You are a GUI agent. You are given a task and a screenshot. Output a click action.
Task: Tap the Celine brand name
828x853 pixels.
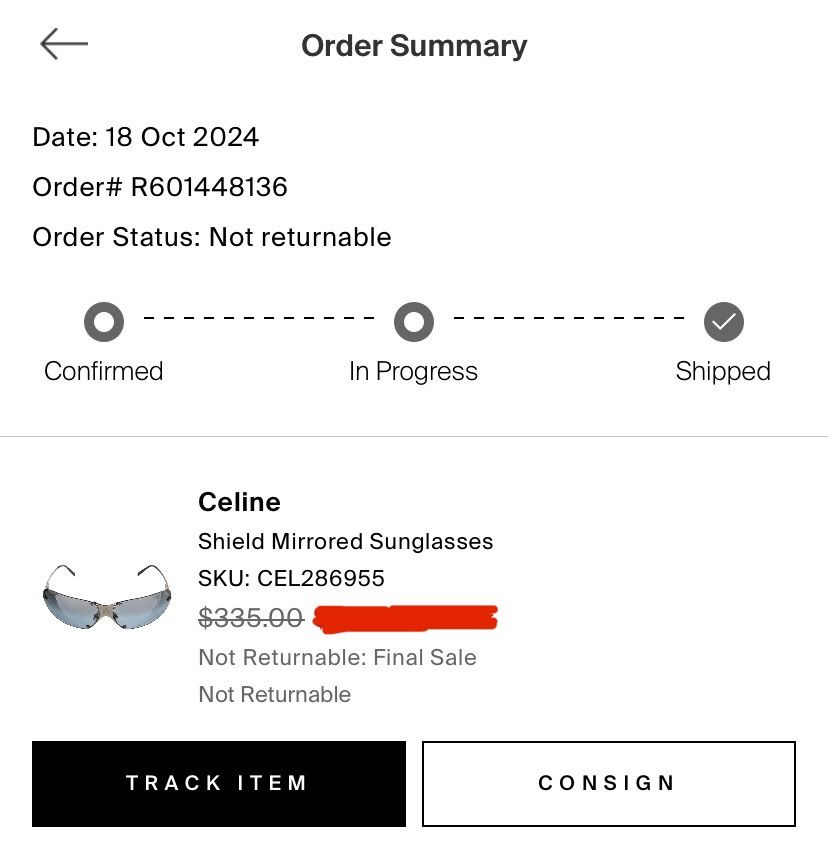(239, 502)
